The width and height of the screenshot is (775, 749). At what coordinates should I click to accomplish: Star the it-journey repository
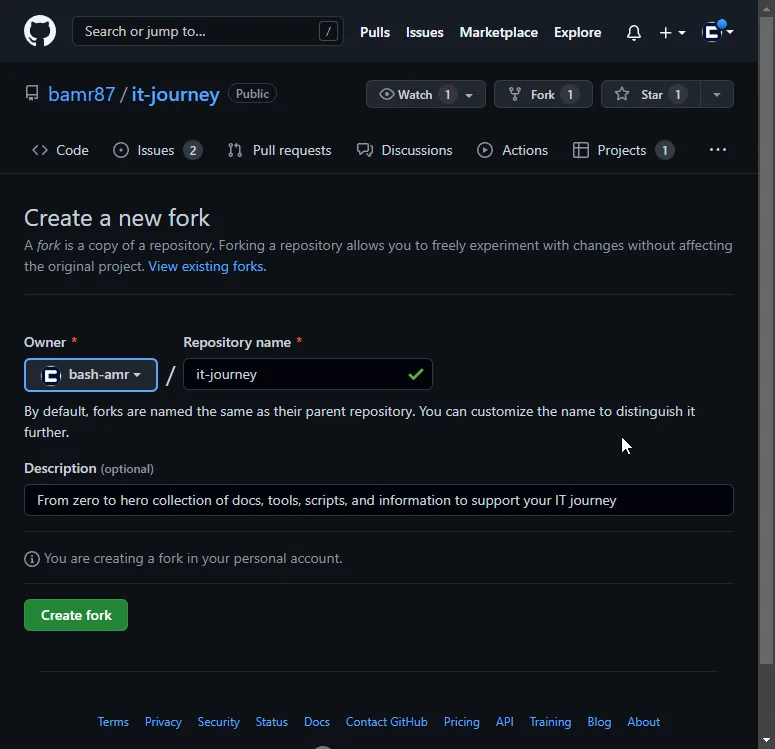click(650, 94)
